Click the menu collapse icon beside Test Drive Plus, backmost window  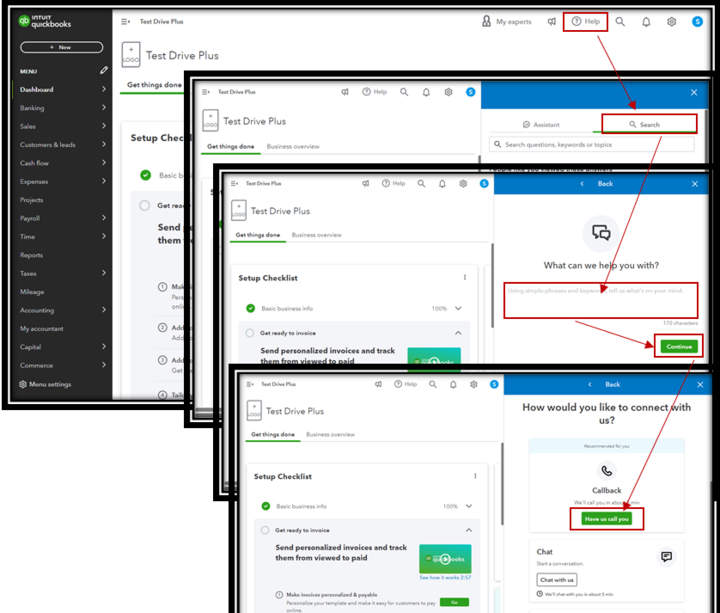125,22
